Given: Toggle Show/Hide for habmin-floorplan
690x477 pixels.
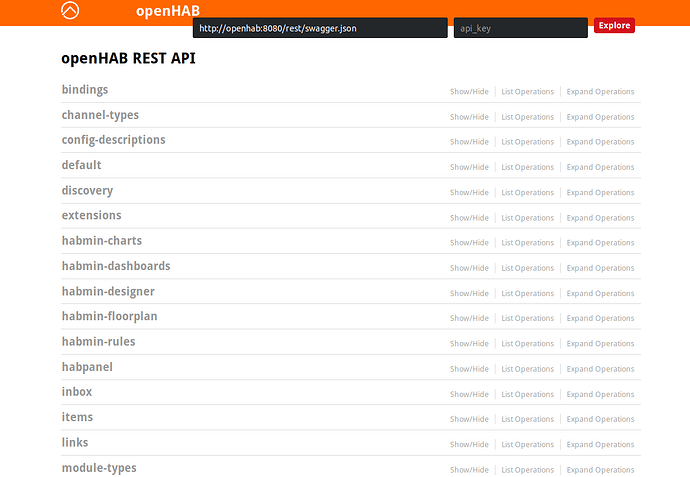Looking at the screenshot, I should click(x=469, y=318).
